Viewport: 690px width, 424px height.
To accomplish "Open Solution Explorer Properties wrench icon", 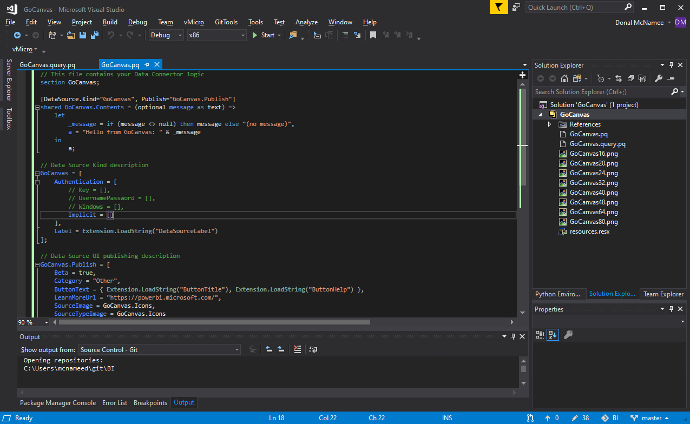I will pyautogui.click(x=658, y=79).
